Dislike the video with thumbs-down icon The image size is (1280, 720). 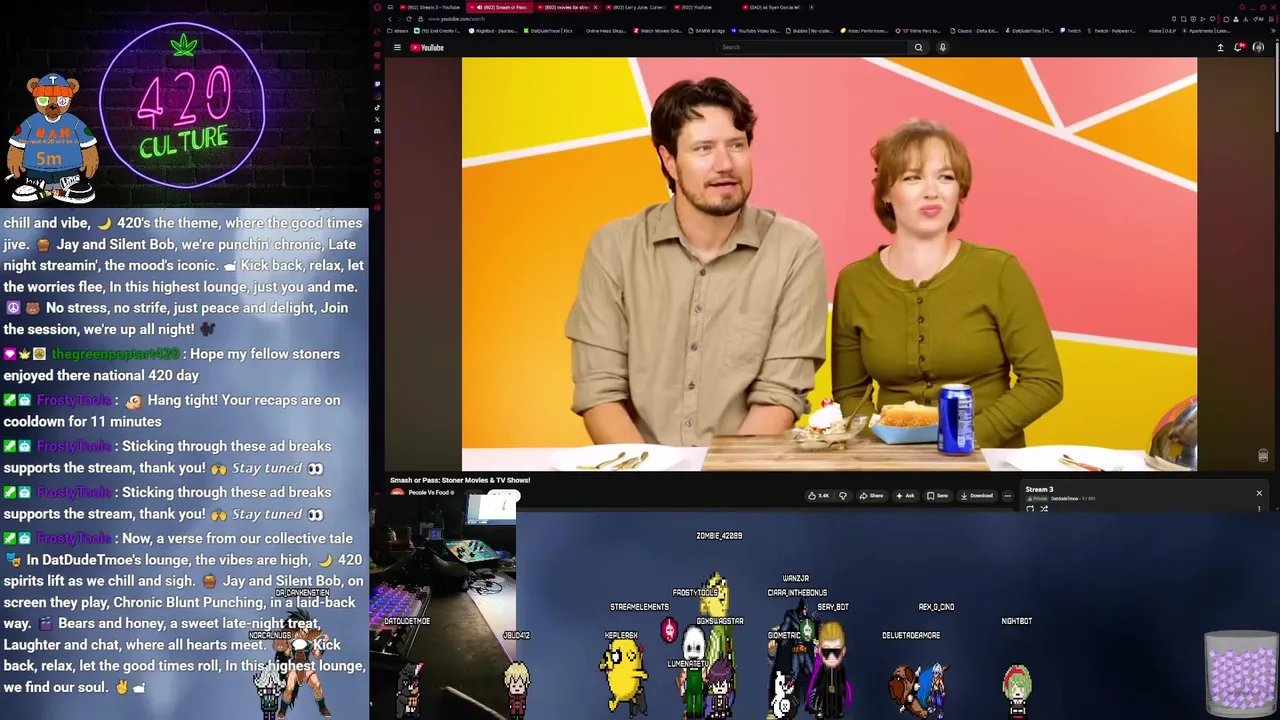[843, 496]
